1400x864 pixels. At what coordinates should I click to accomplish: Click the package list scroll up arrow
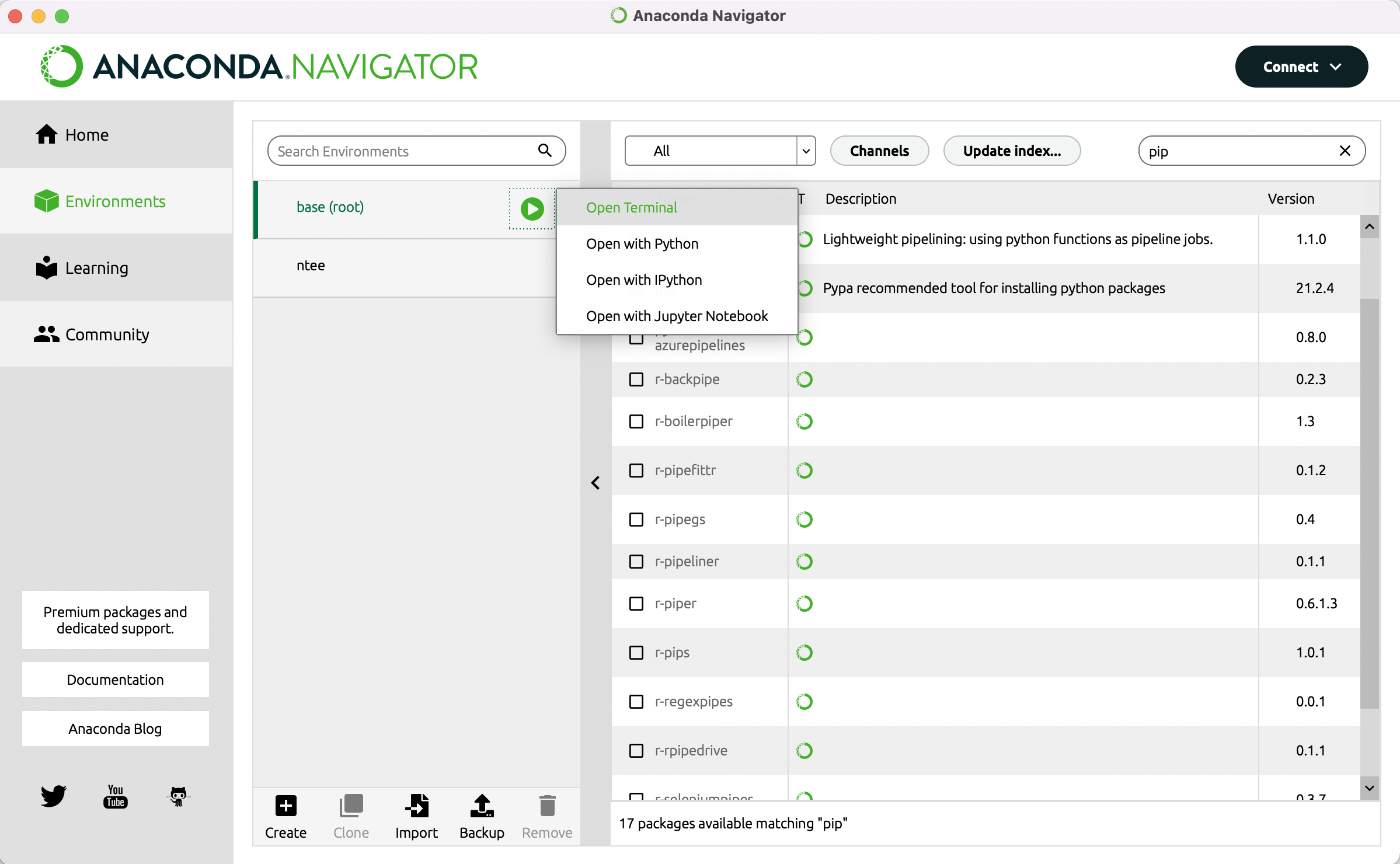tap(1370, 227)
